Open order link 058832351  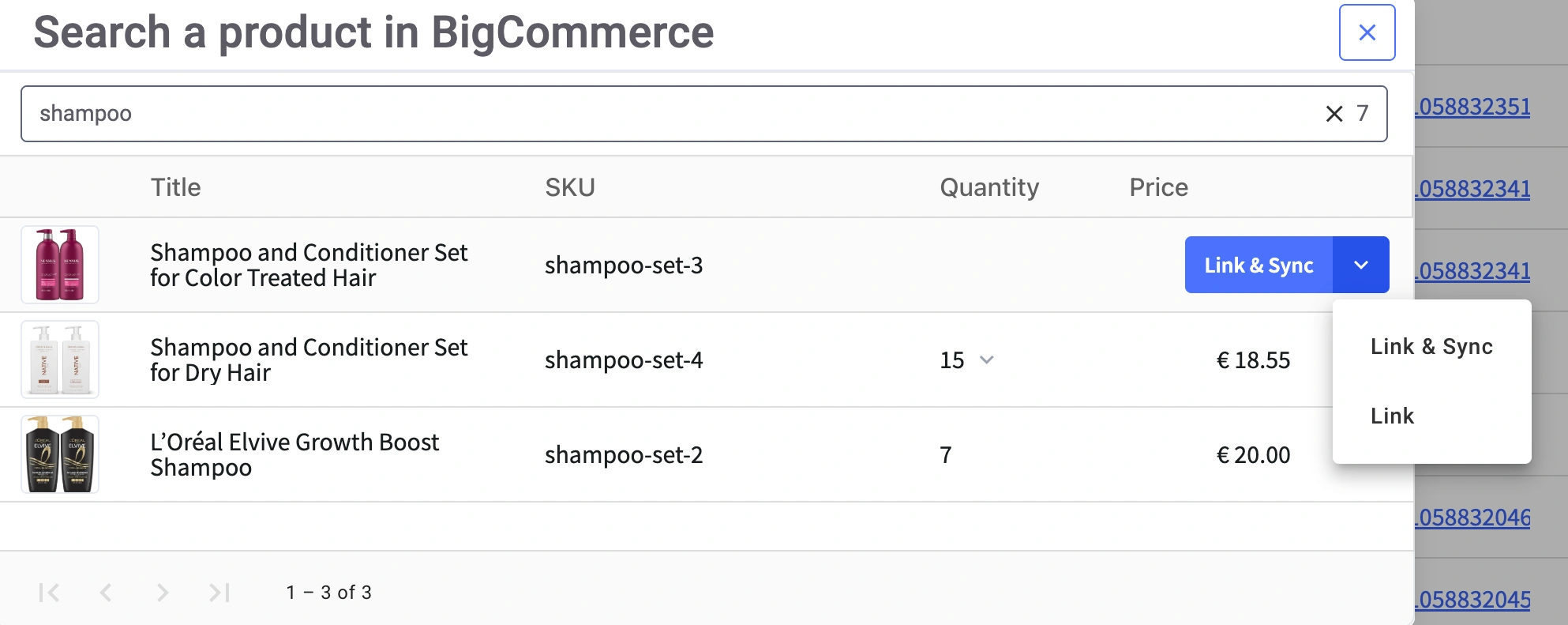click(1473, 107)
